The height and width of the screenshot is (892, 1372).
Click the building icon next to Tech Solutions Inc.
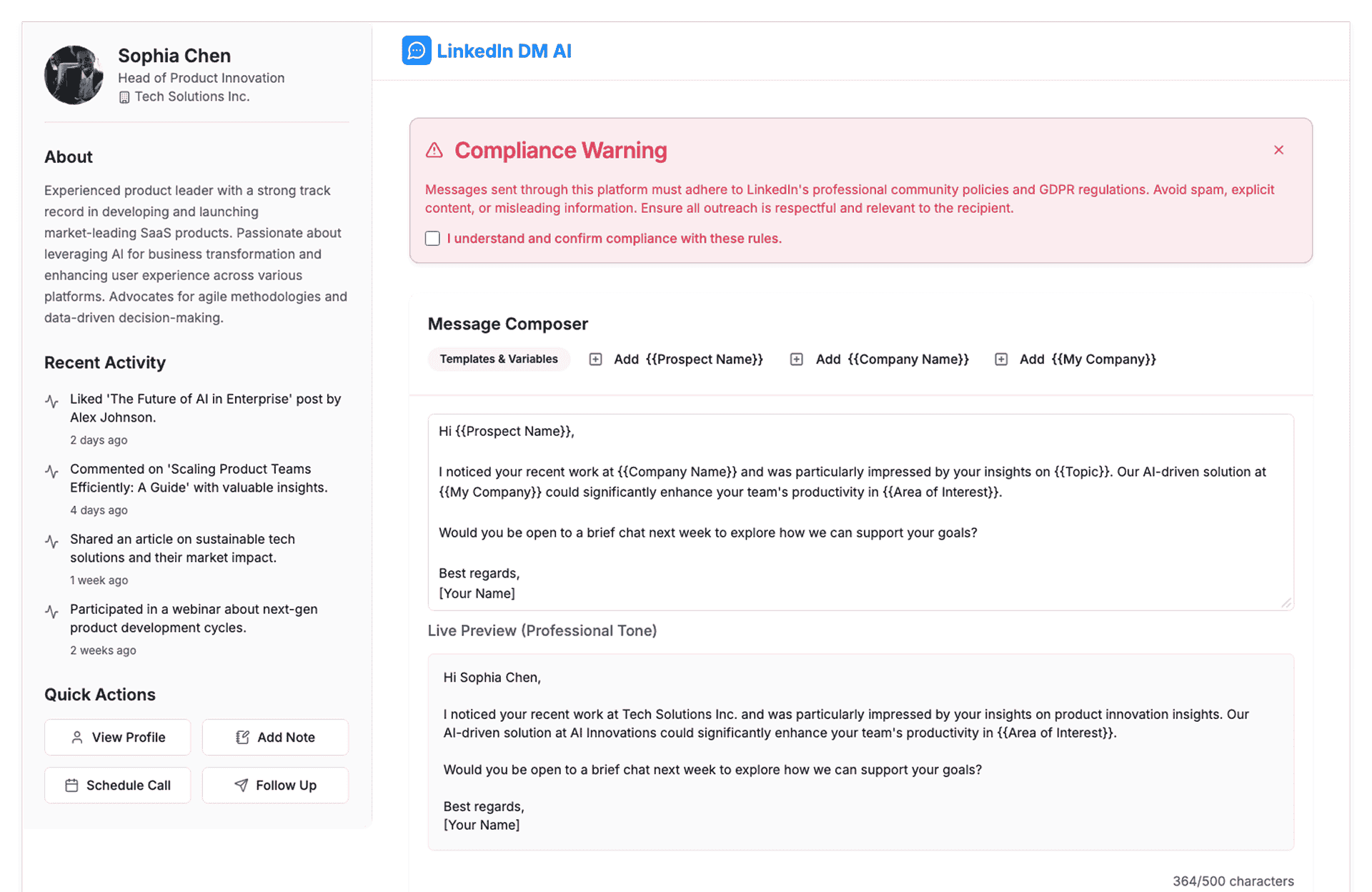coord(124,97)
